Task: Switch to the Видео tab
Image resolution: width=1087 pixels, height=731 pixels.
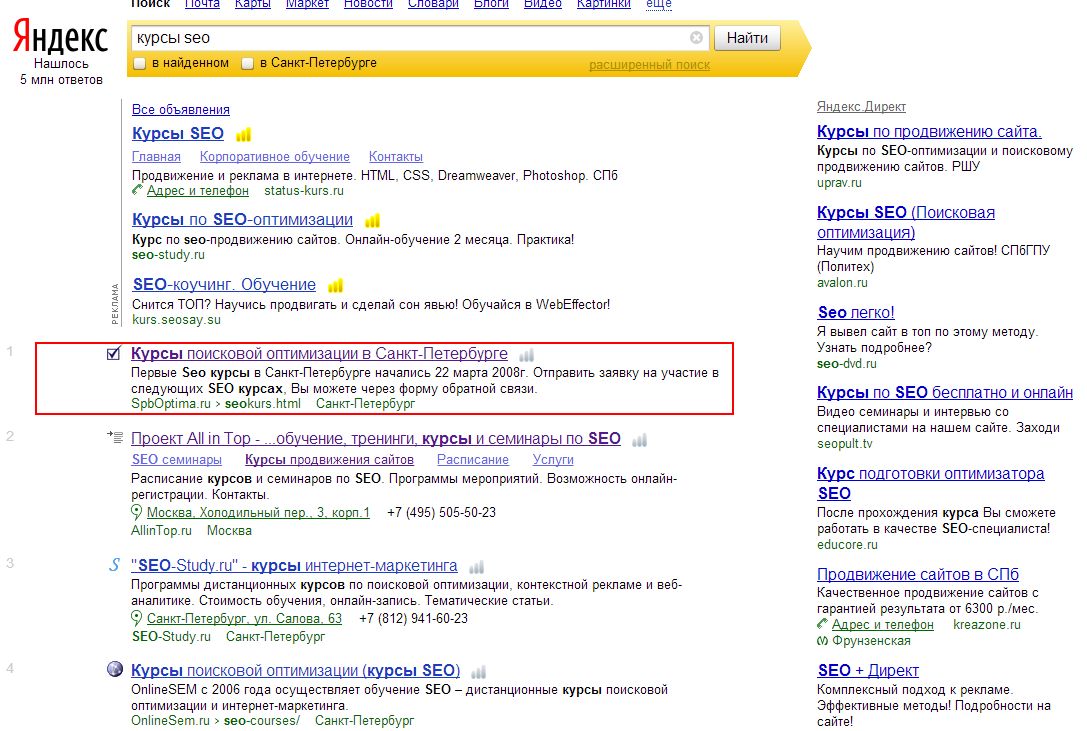Action: [542, 4]
